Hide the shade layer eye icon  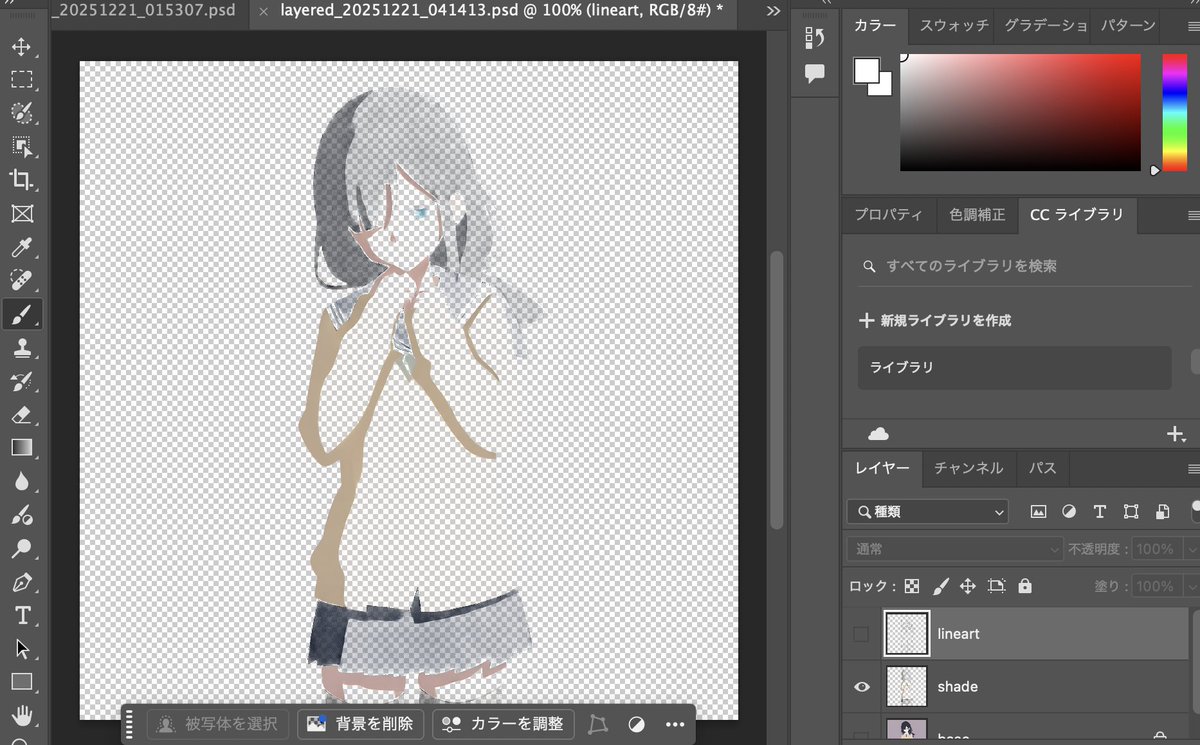click(861, 687)
